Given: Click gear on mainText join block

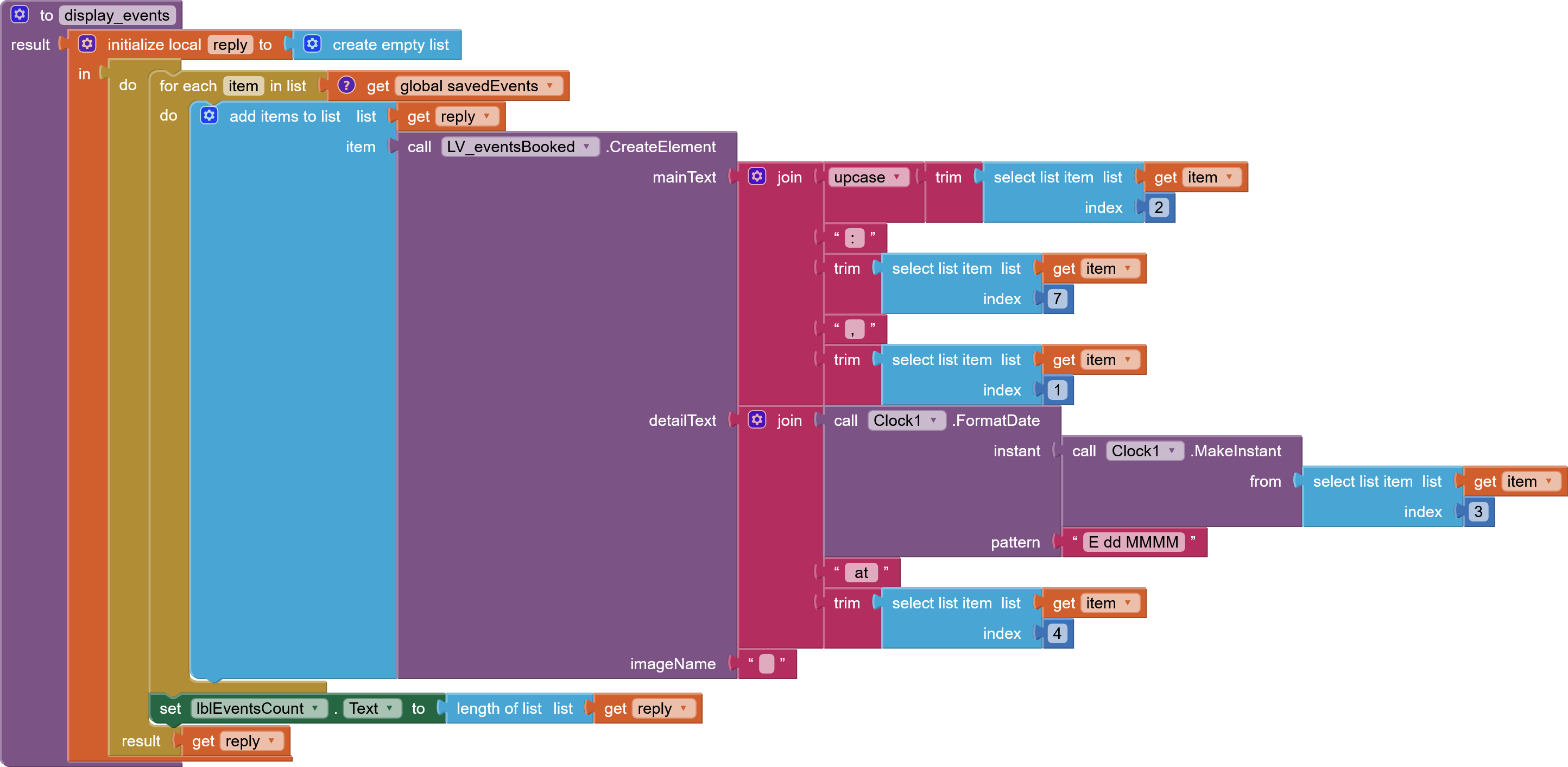Looking at the screenshot, I should (x=757, y=176).
